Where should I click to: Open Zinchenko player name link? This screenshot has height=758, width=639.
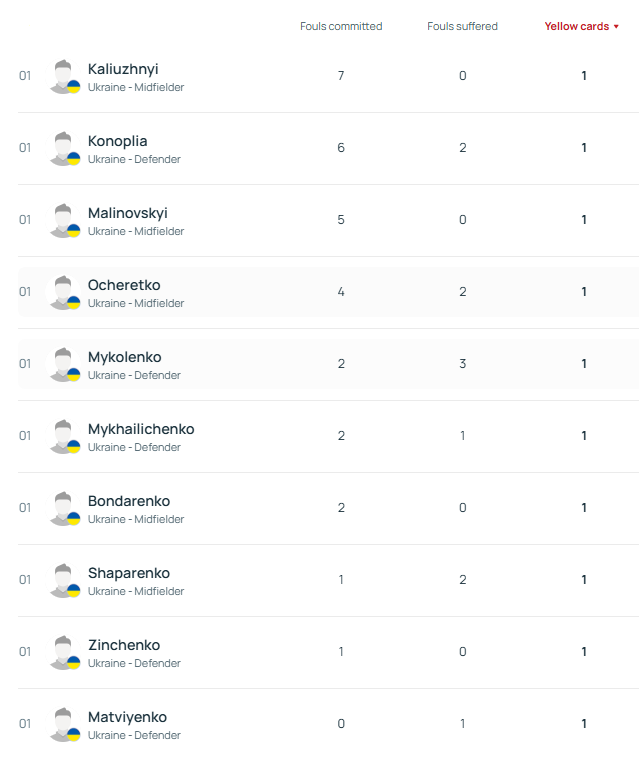(124, 645)
